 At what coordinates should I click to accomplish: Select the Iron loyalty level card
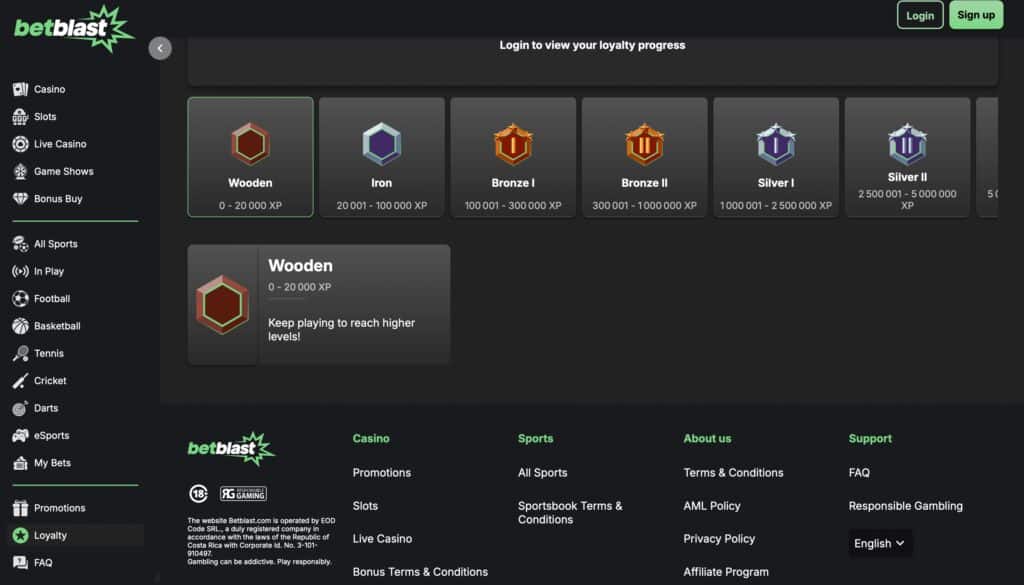(x=382, y=157)
